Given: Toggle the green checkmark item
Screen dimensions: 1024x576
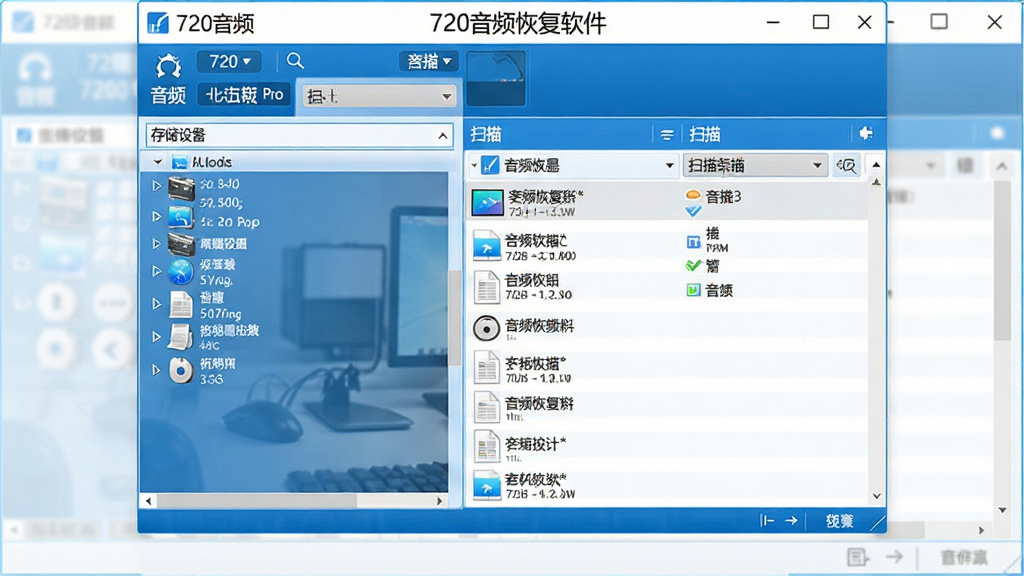Looking at the screenshot, I should click(693, 265).
